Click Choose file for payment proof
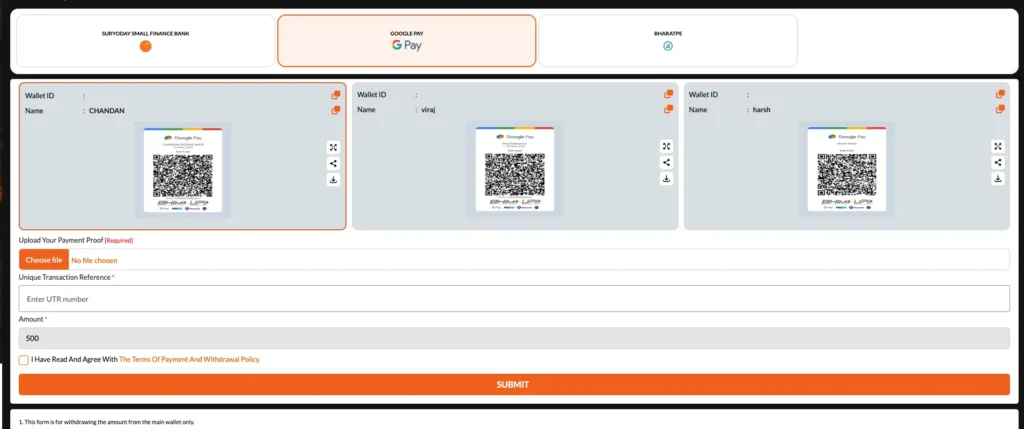This screenshot has height=429, width=1024. (x=44, y=260)
